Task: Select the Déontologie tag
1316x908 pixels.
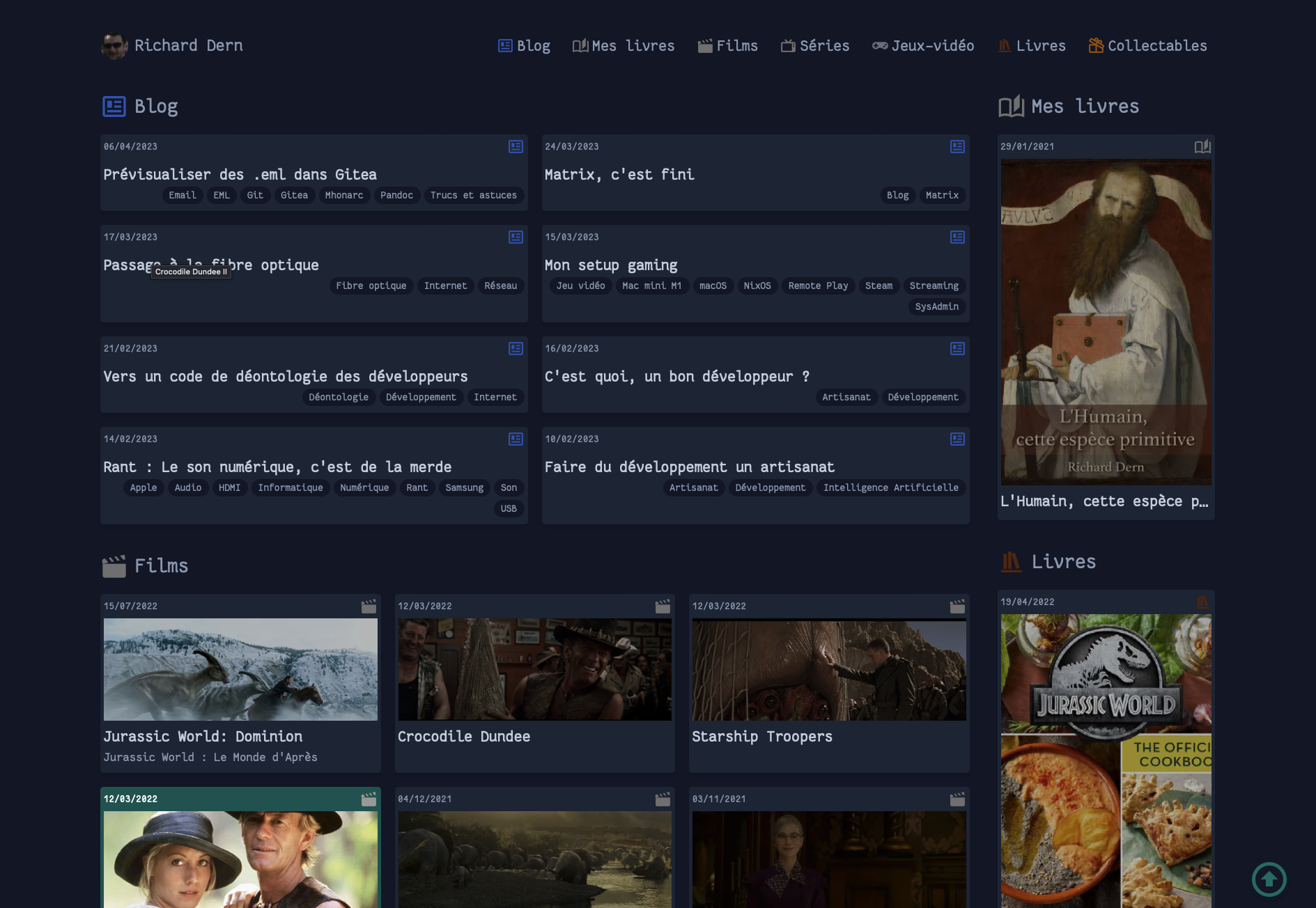Action: click(x=339, y=398)
